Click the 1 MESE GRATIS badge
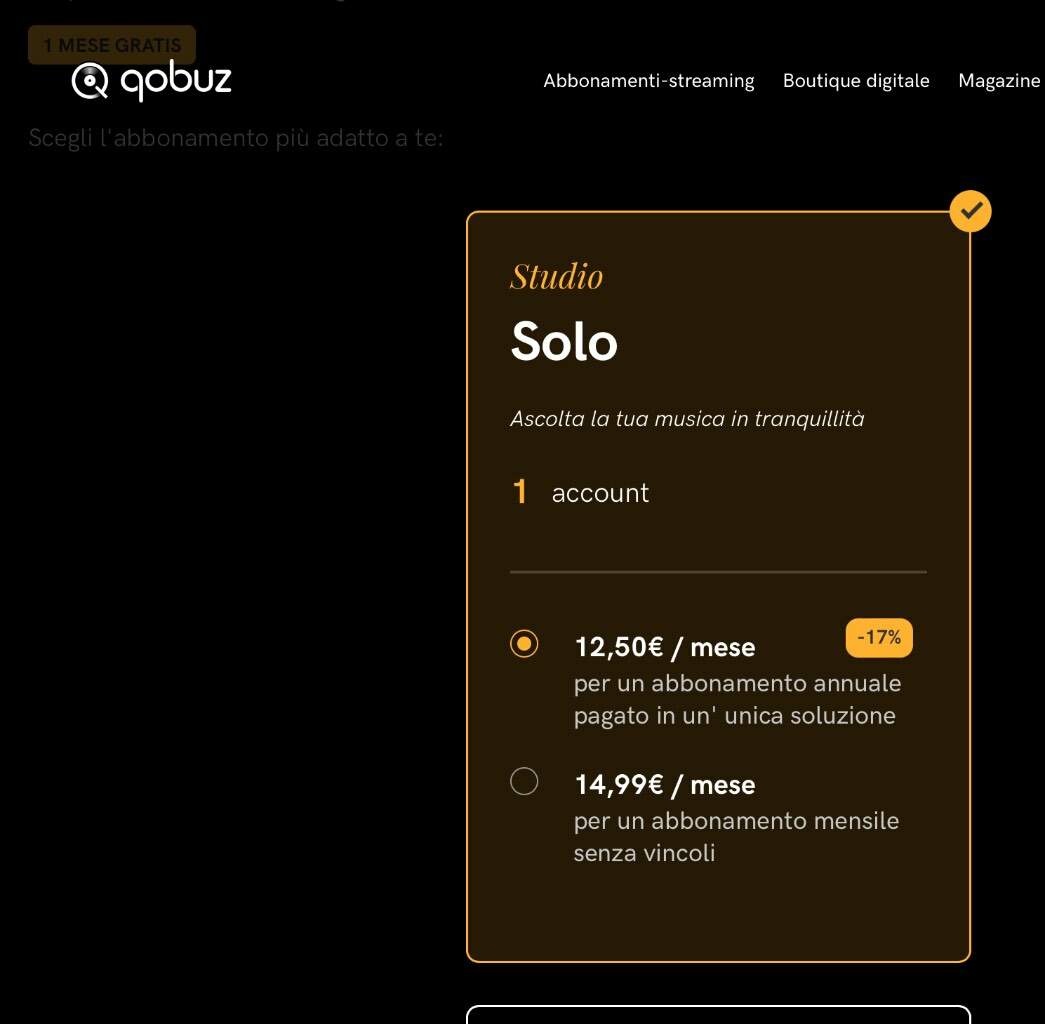1045x1024 pixels. point(112,45)
